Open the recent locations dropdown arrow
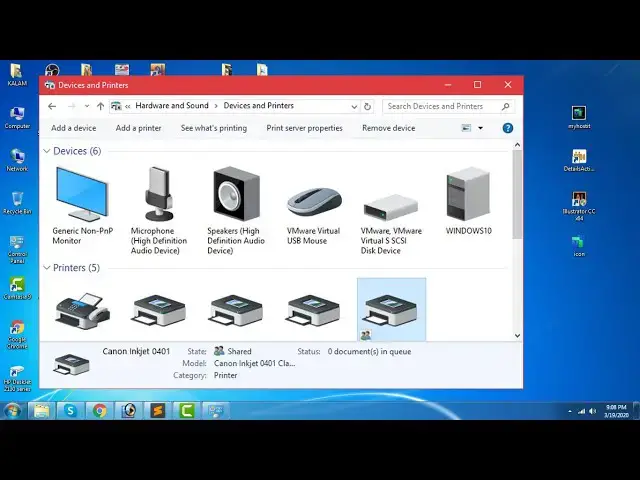The width and height of the screenshot is (640, 480). 87,107
